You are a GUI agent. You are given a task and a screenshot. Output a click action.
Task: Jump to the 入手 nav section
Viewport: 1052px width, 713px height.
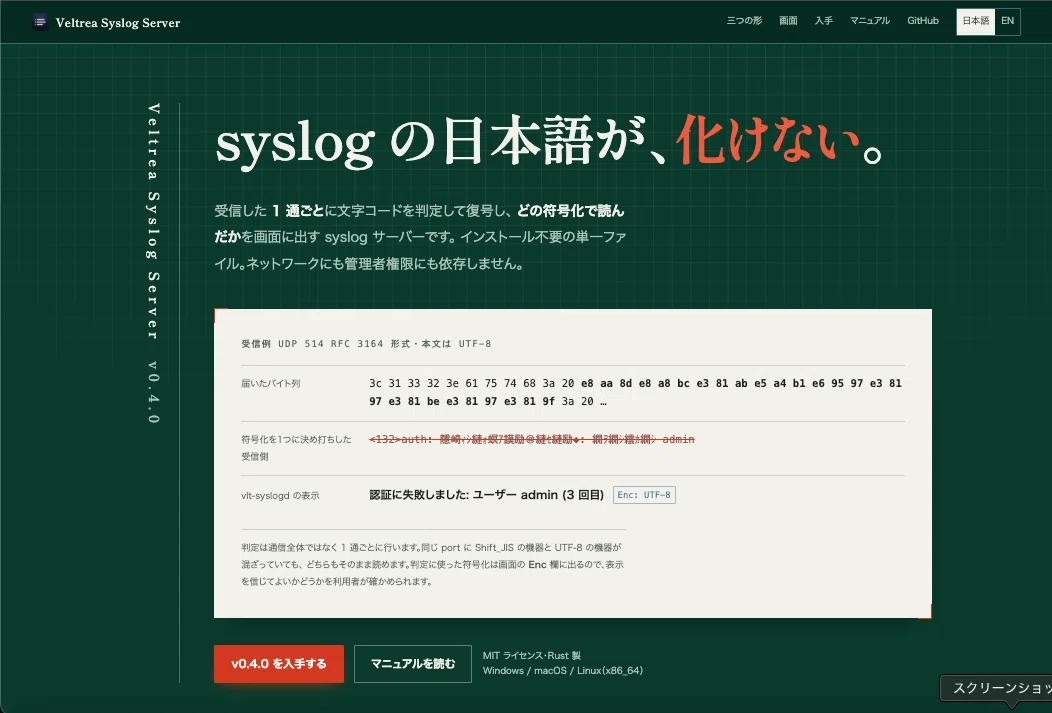point(824,21)
